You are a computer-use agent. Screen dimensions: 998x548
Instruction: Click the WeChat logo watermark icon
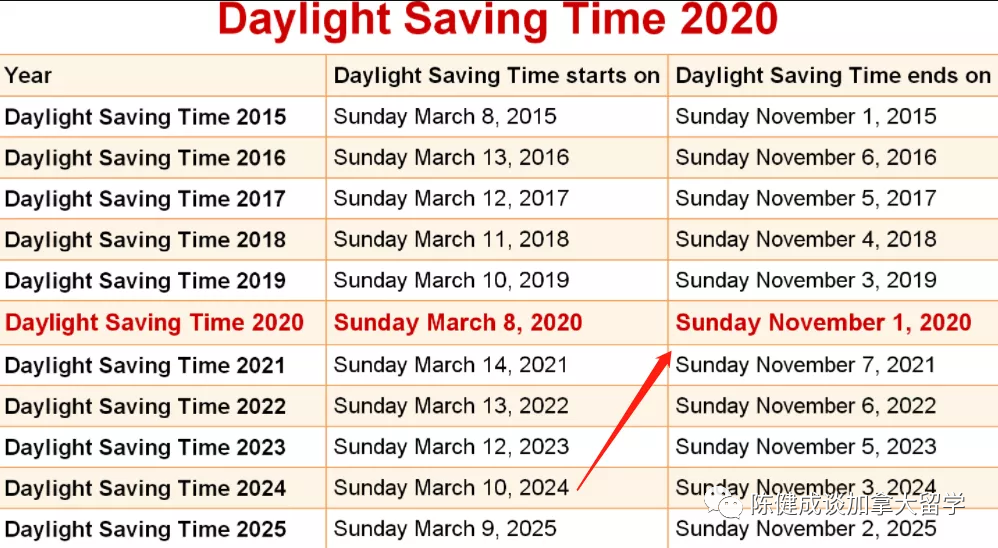click(x=723, y=503)
